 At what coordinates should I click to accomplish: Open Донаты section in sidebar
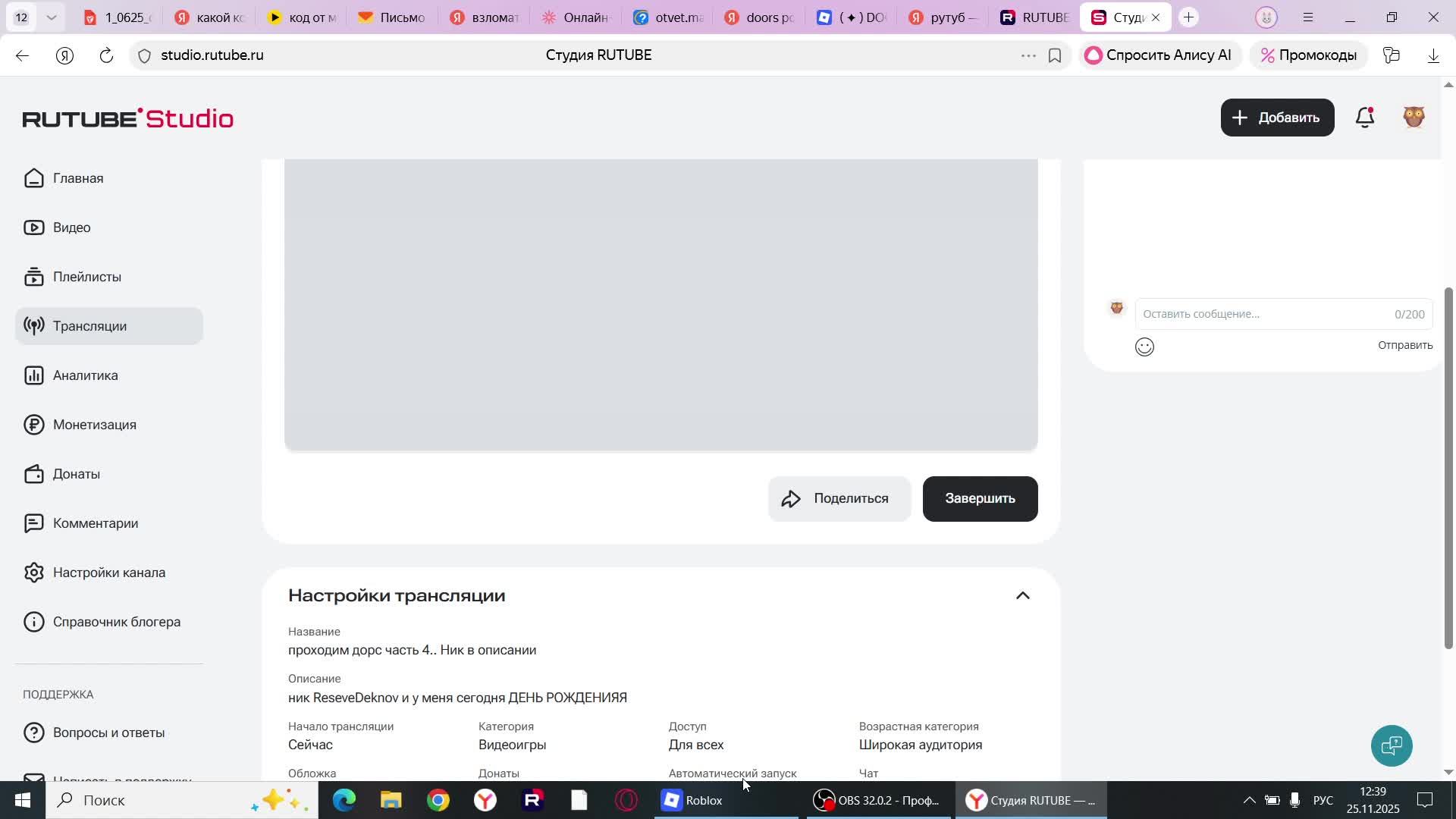[x=76, y=474]
